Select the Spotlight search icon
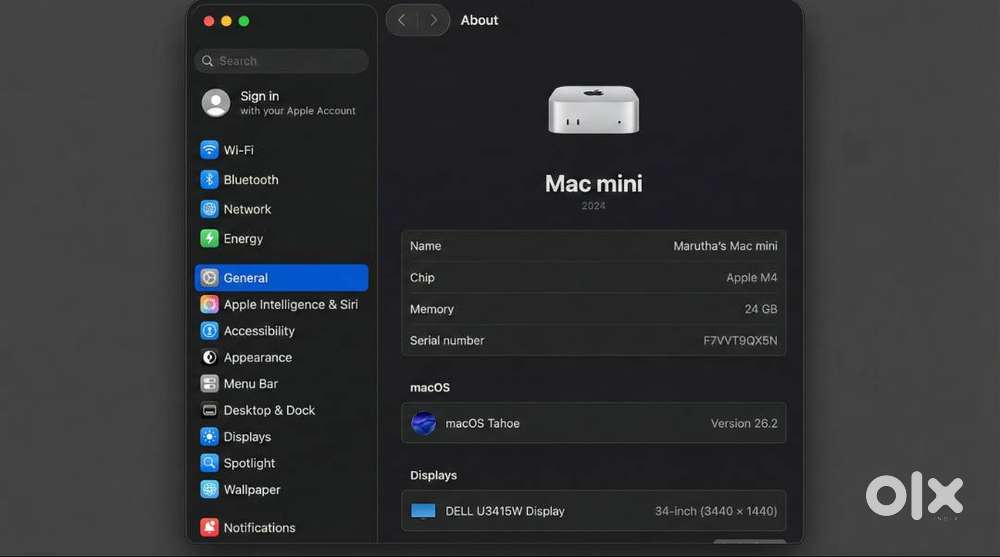The width and height of the screenshot is (1000, 557). click(x=209, y=463)
